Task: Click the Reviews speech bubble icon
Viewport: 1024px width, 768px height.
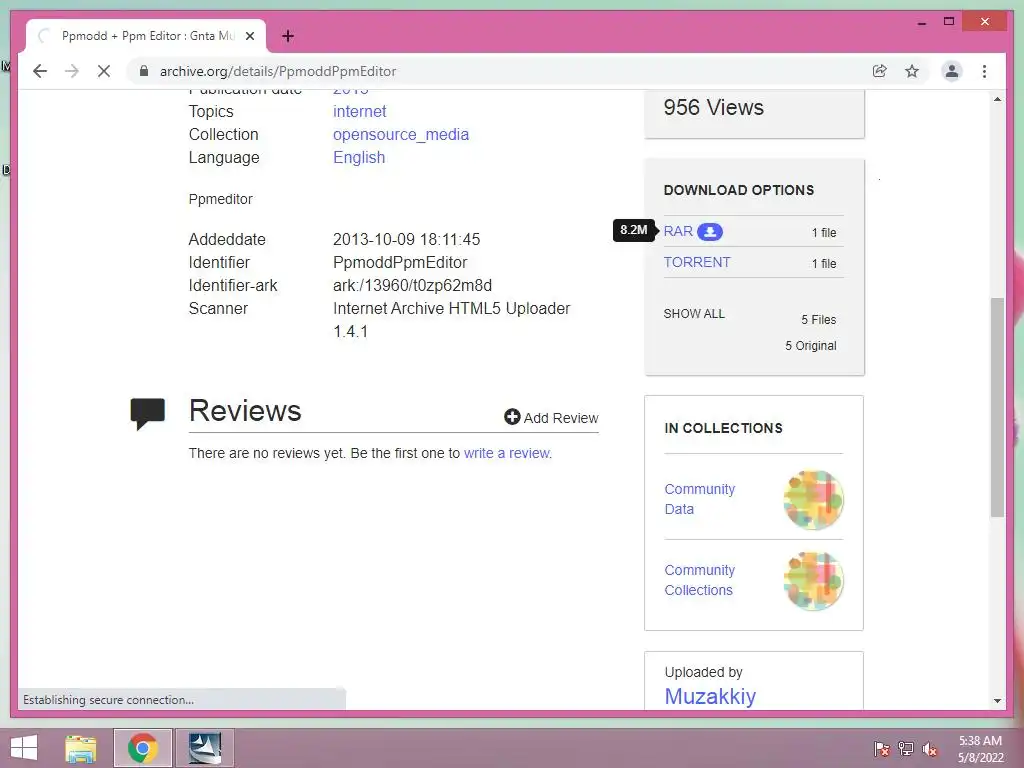Action: [148, 414]
